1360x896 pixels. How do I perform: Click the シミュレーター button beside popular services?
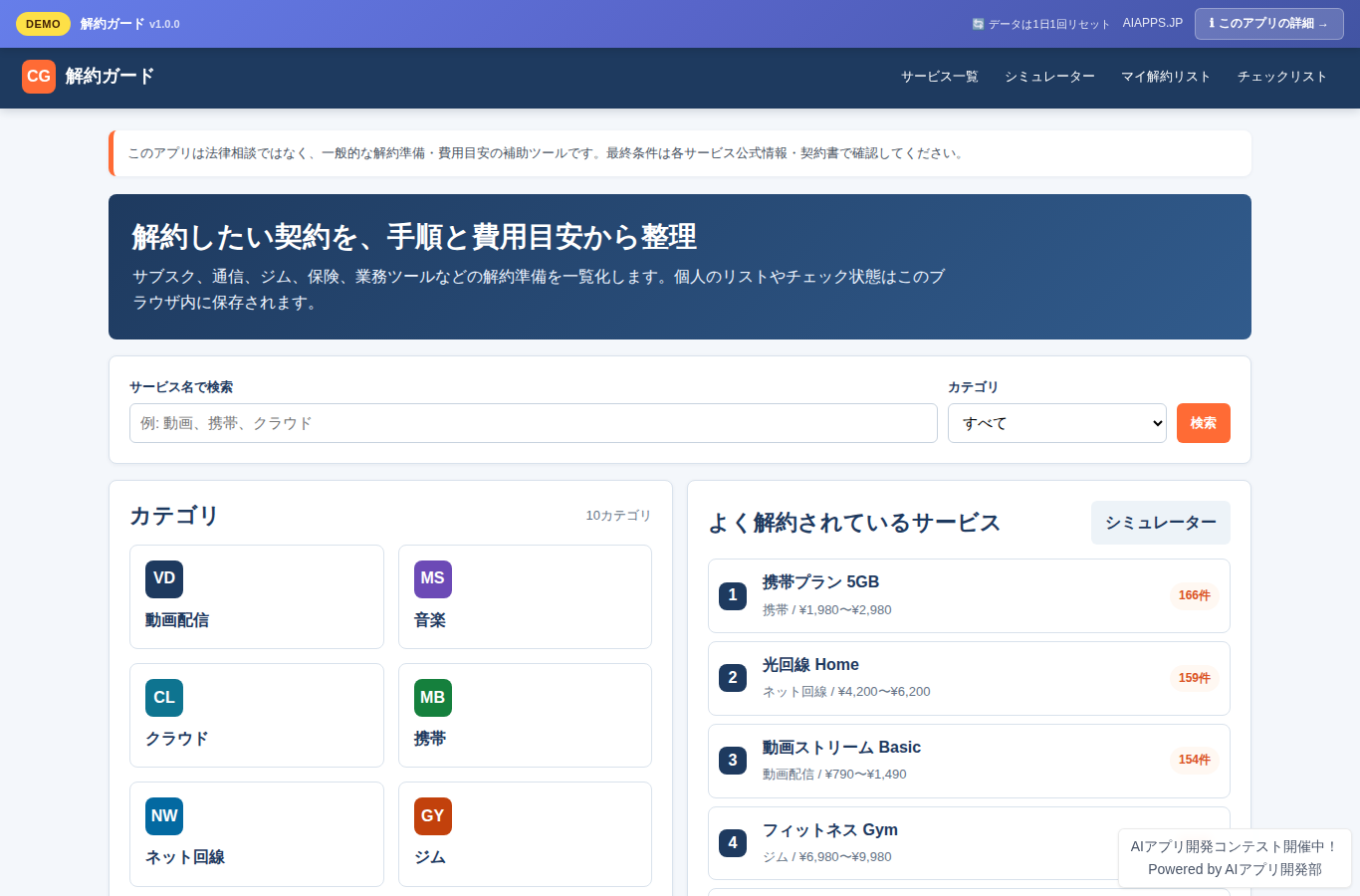(1161, 523)
